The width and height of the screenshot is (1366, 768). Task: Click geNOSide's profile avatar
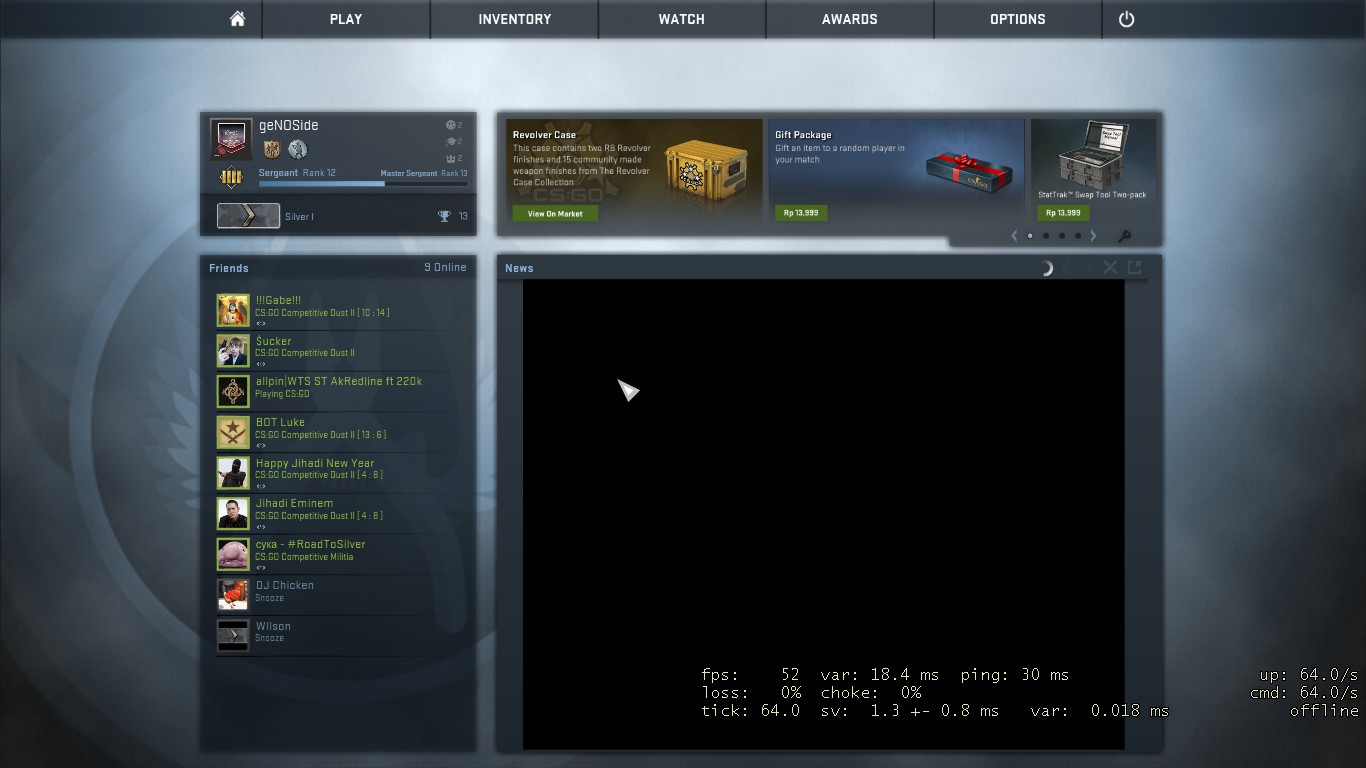click(231, 139)
